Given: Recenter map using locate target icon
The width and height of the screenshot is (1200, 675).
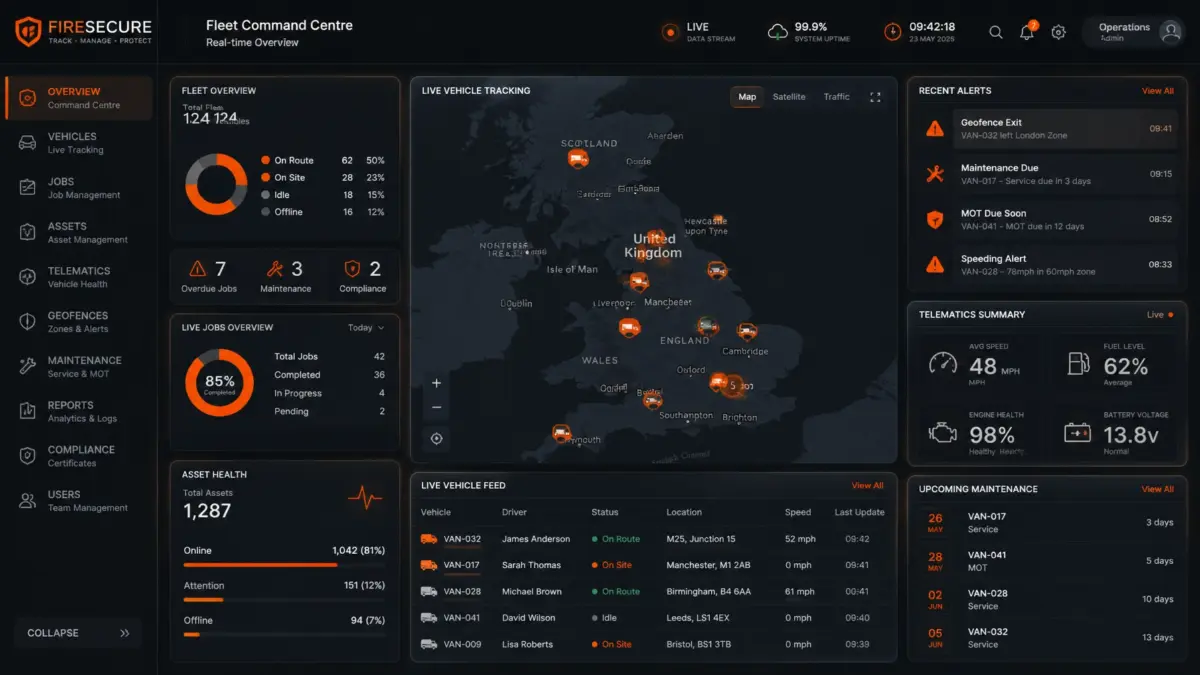Looking at the screenshot, I should 437,438.
